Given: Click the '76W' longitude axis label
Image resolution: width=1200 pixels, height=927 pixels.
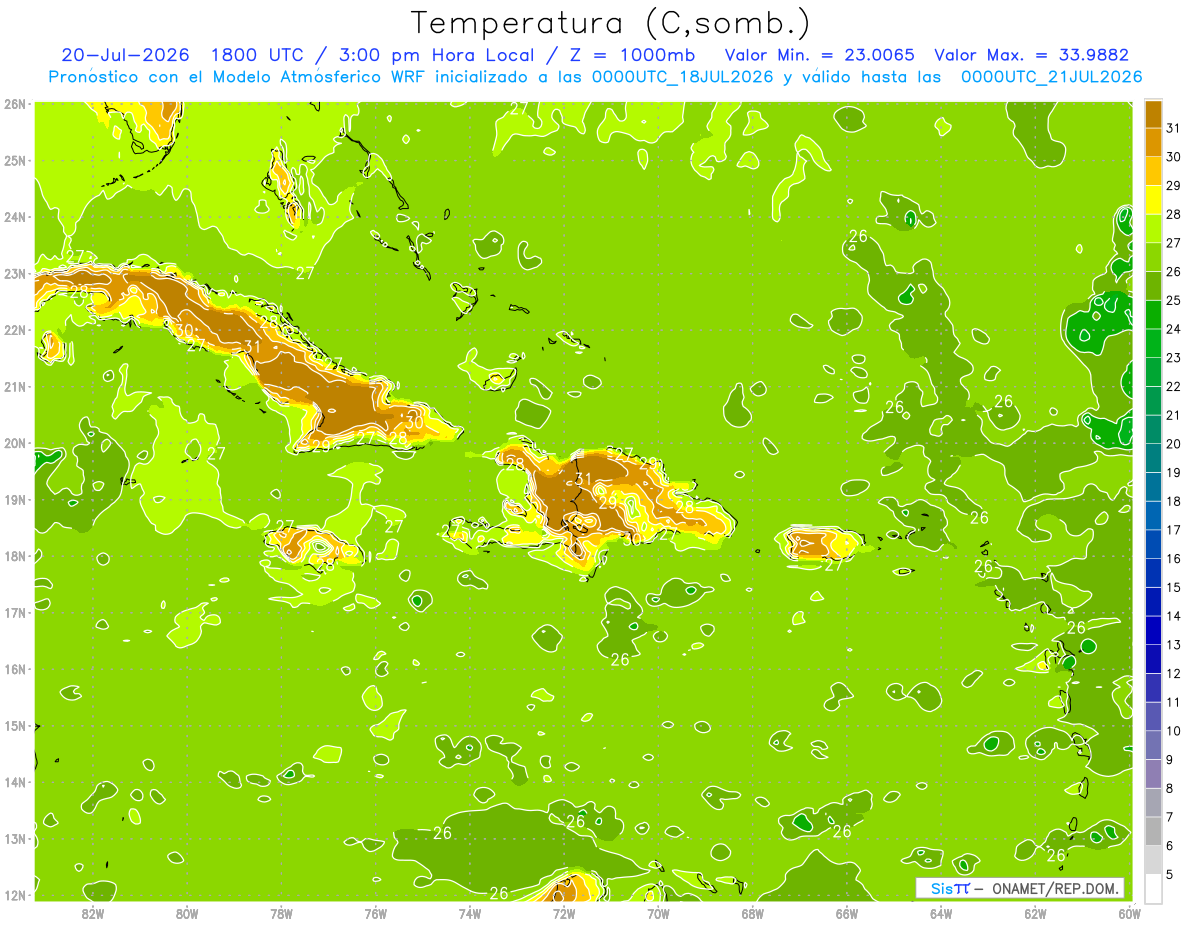Looking at the screenshot, I should pyautogui.click(x=375, y=914).
